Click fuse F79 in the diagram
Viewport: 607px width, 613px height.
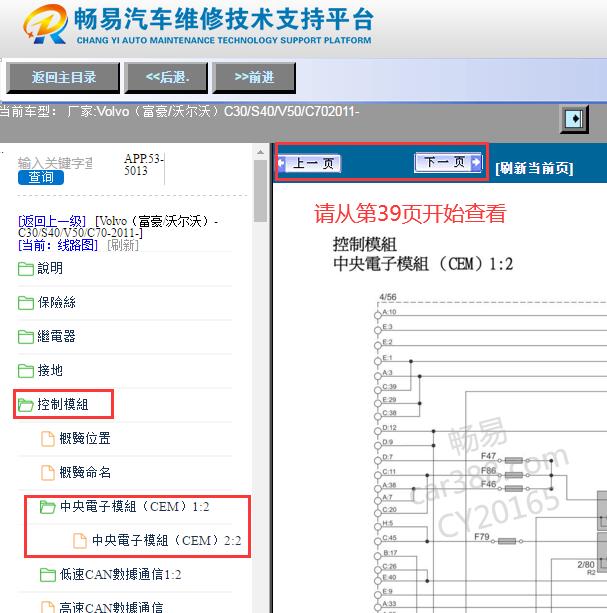click(x=507, y=541)
